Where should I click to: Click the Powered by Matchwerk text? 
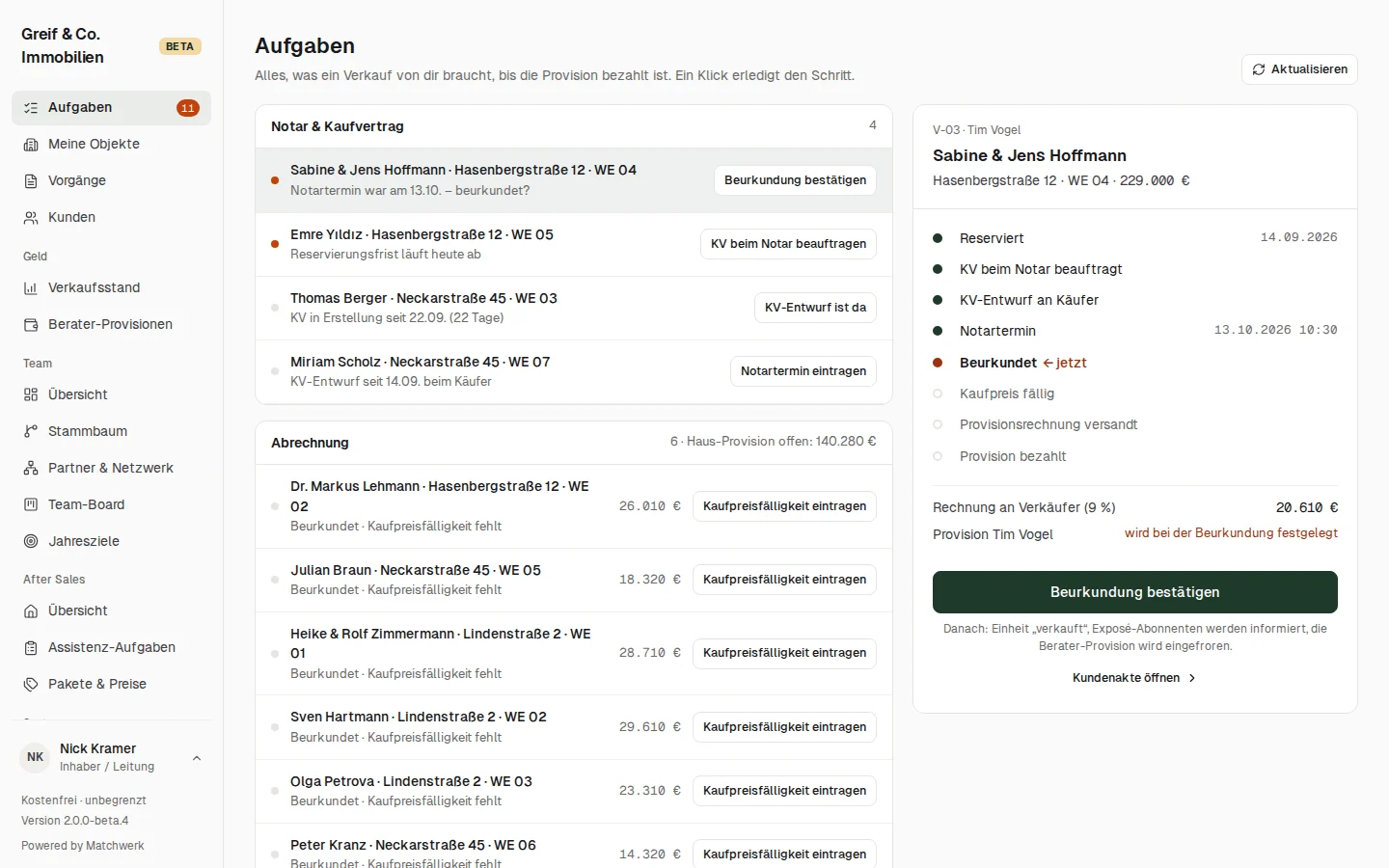[x=83, y=846]
